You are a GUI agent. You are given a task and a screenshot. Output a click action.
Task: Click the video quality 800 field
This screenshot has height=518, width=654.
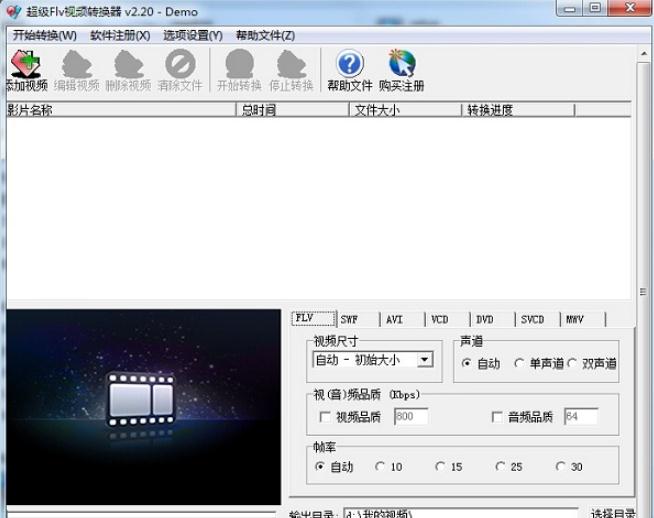(411, 416)
